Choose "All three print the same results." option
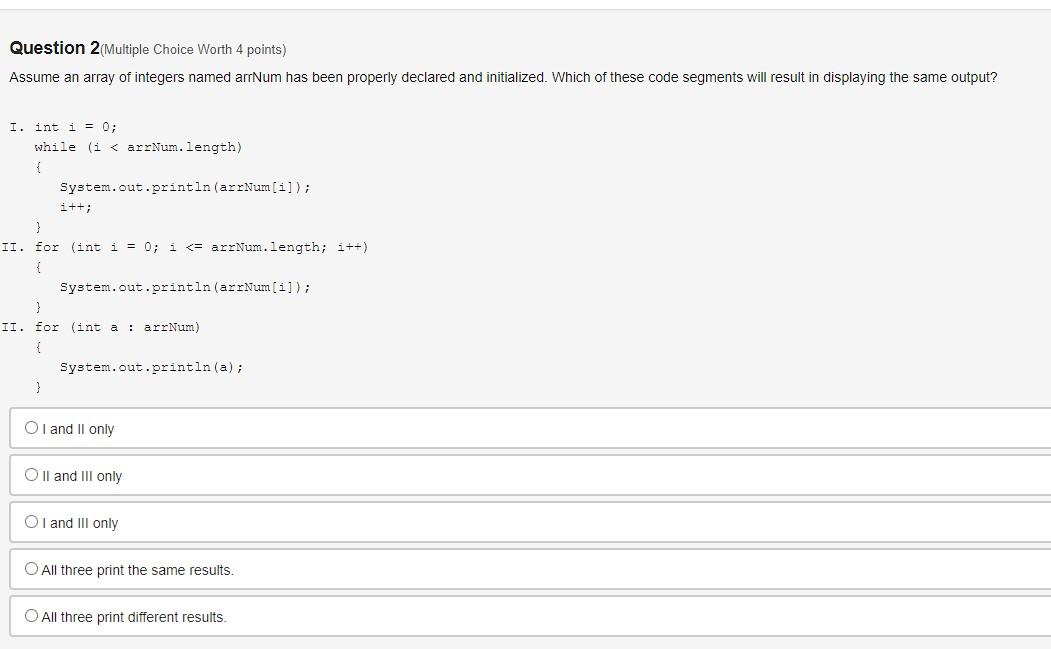 [x=32, y=567]
